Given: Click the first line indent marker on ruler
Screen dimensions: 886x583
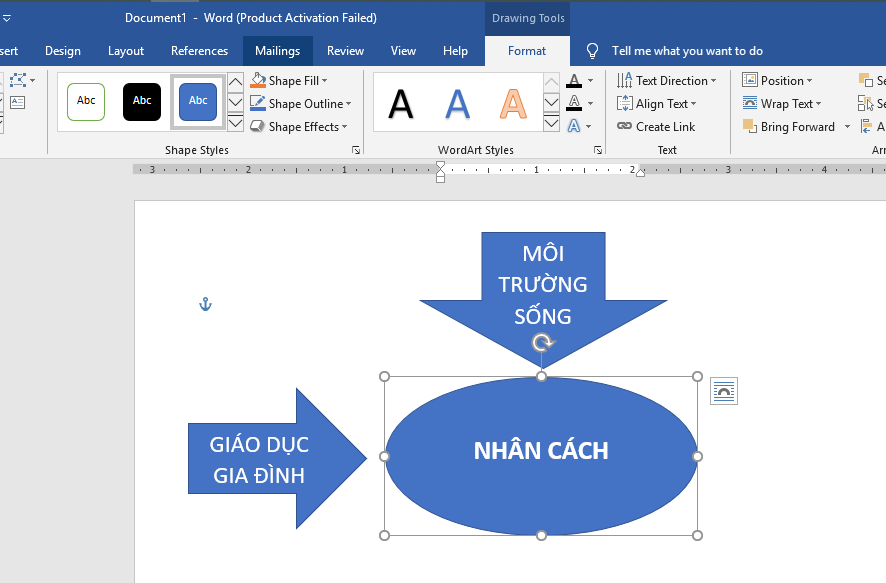Looking at the screenshot, I should click(x=440, y=165).
